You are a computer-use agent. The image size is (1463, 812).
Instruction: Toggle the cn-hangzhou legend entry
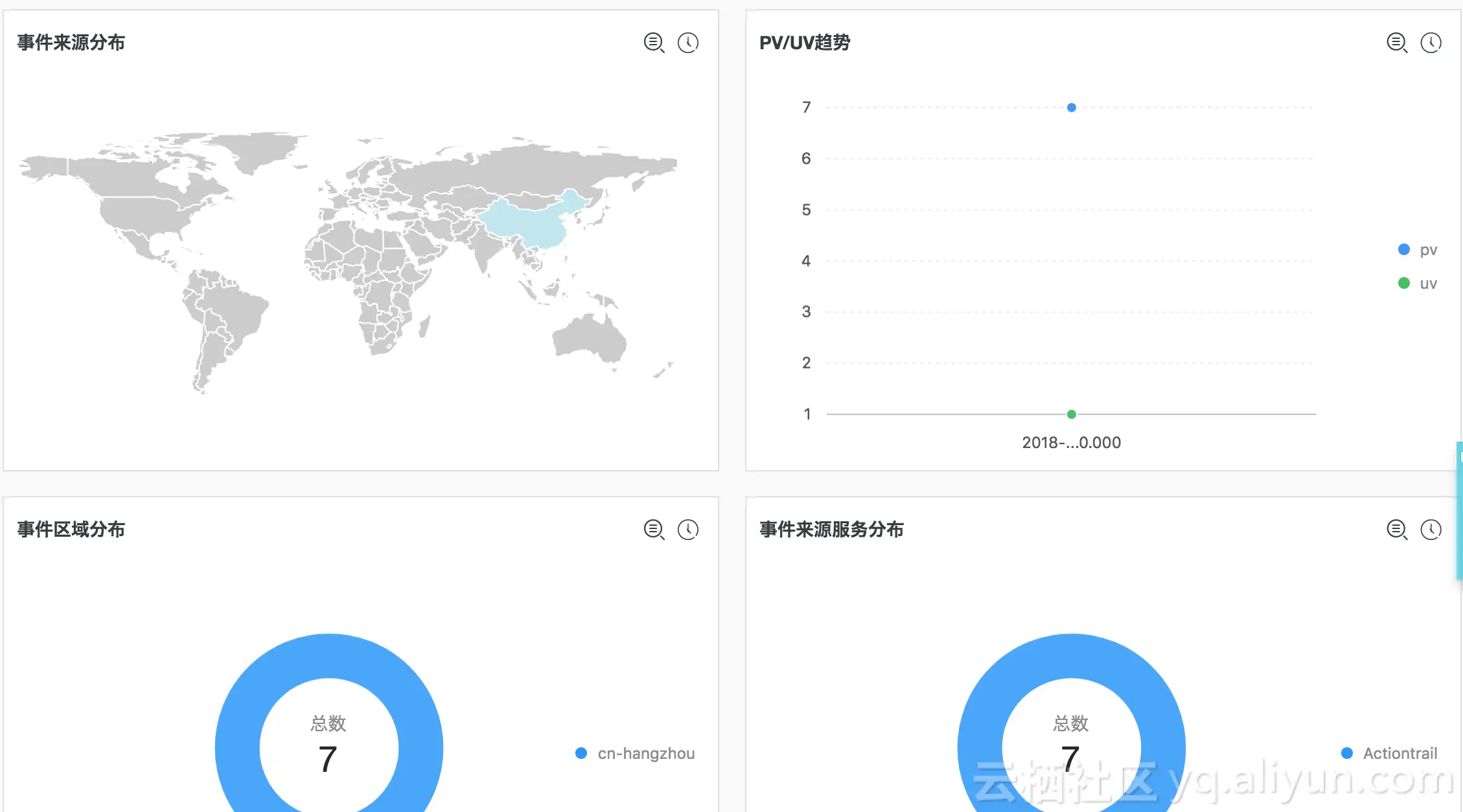pyautogui.click(x=645, y=753)
